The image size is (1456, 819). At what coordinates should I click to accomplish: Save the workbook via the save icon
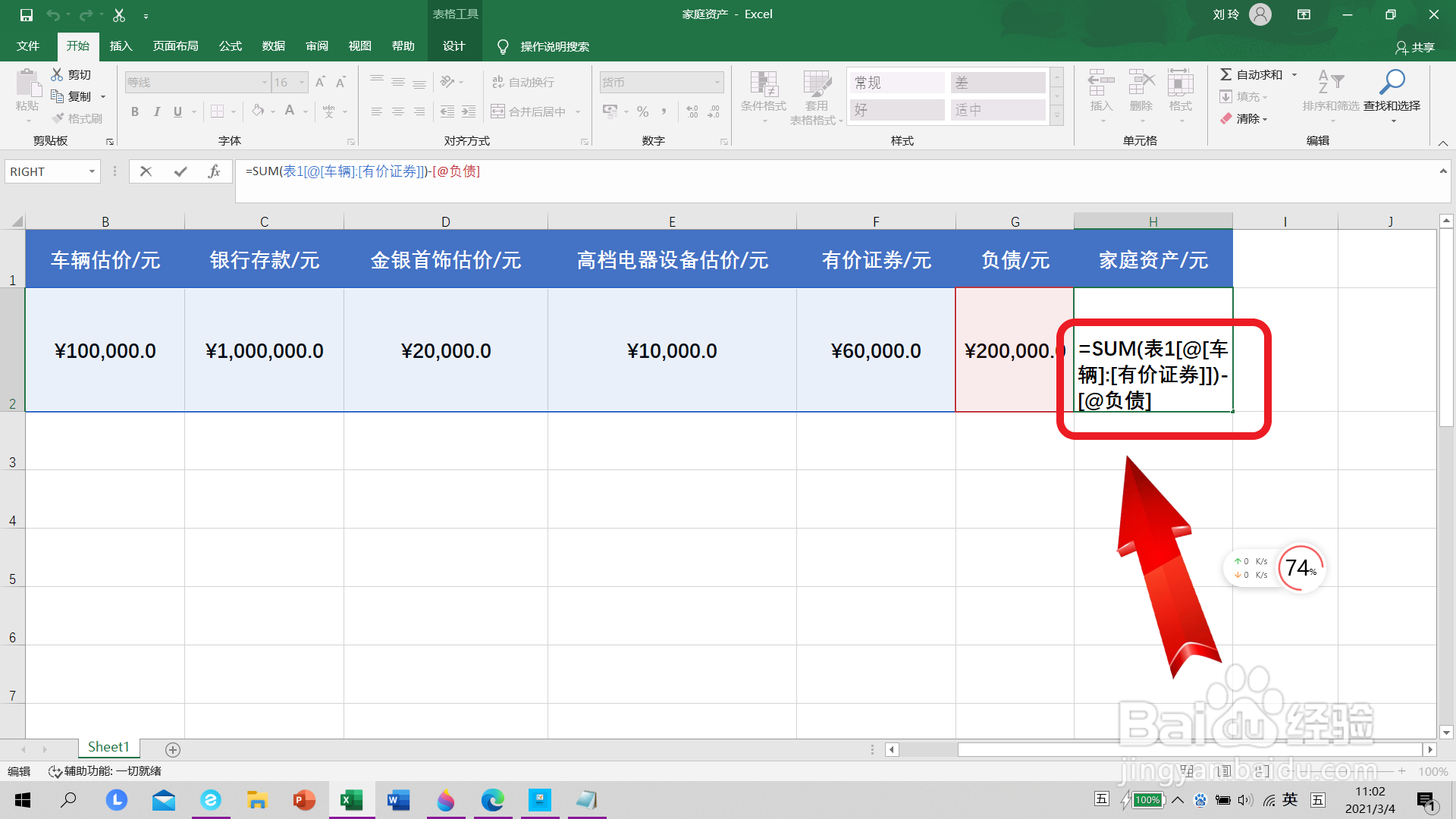(x=26, y=14)
